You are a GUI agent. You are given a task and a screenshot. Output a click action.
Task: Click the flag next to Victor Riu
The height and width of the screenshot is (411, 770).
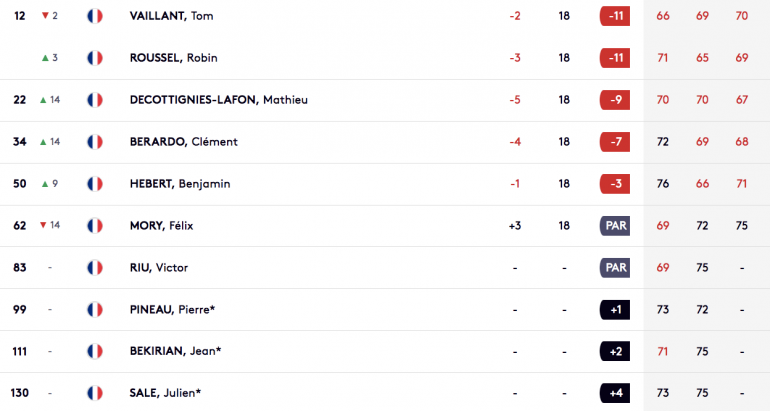coord(95,268)
